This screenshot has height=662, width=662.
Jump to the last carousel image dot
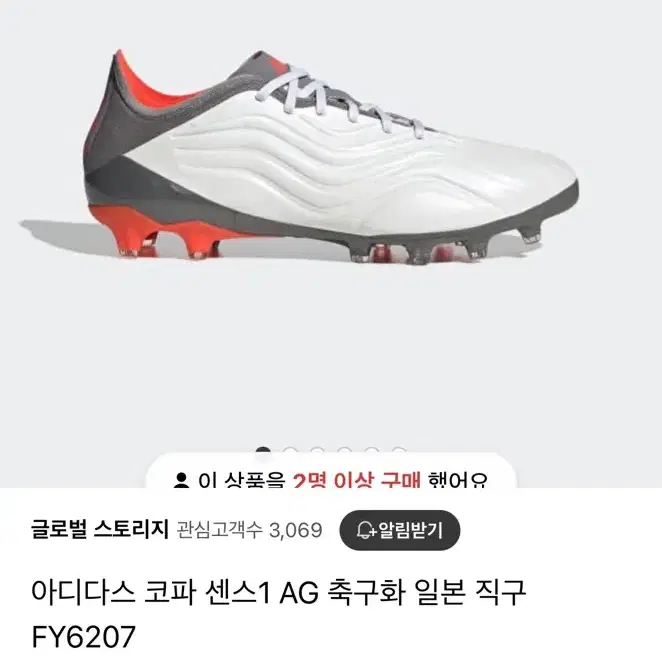pyautogui.click(x=399, y=450)
